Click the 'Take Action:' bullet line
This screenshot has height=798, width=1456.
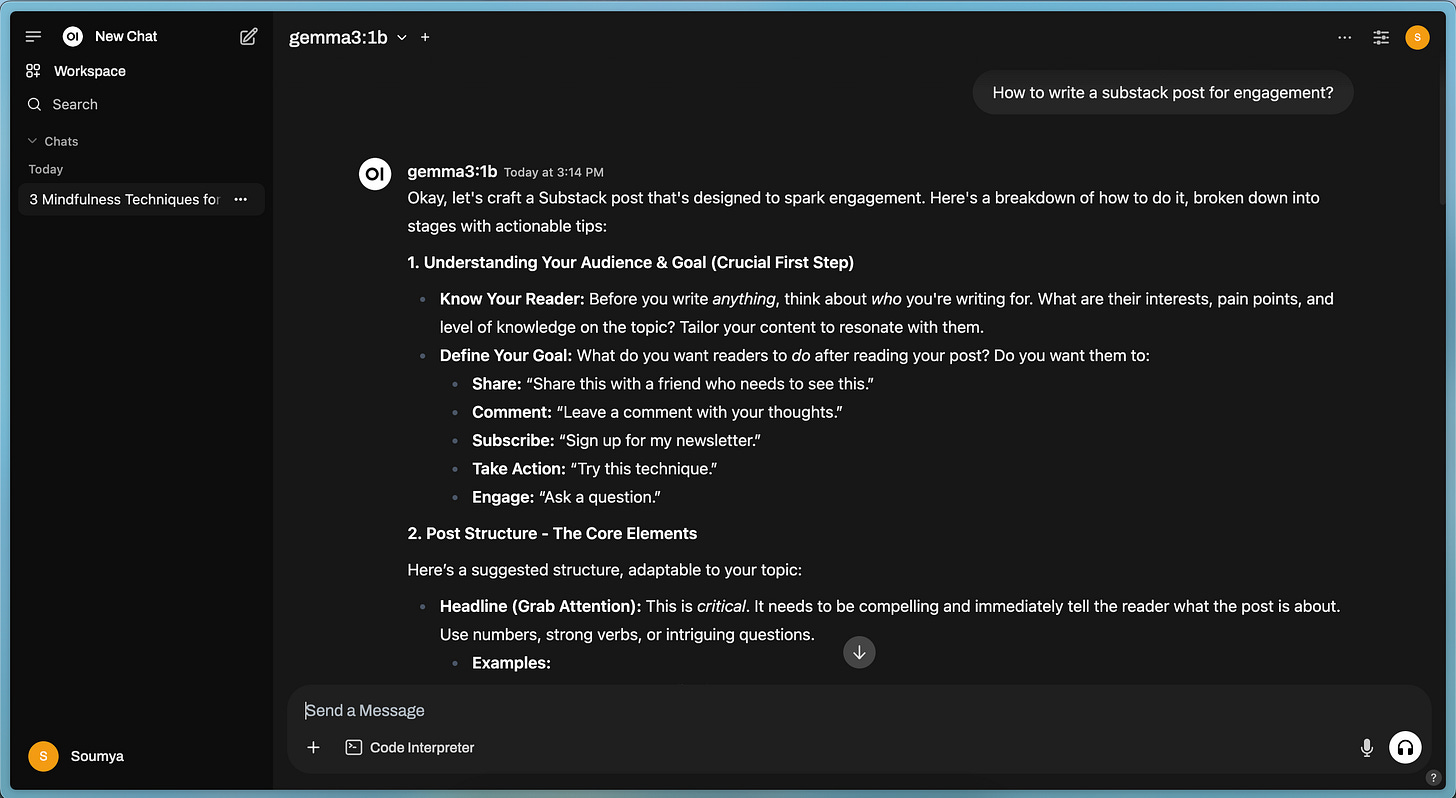(595, 468)
